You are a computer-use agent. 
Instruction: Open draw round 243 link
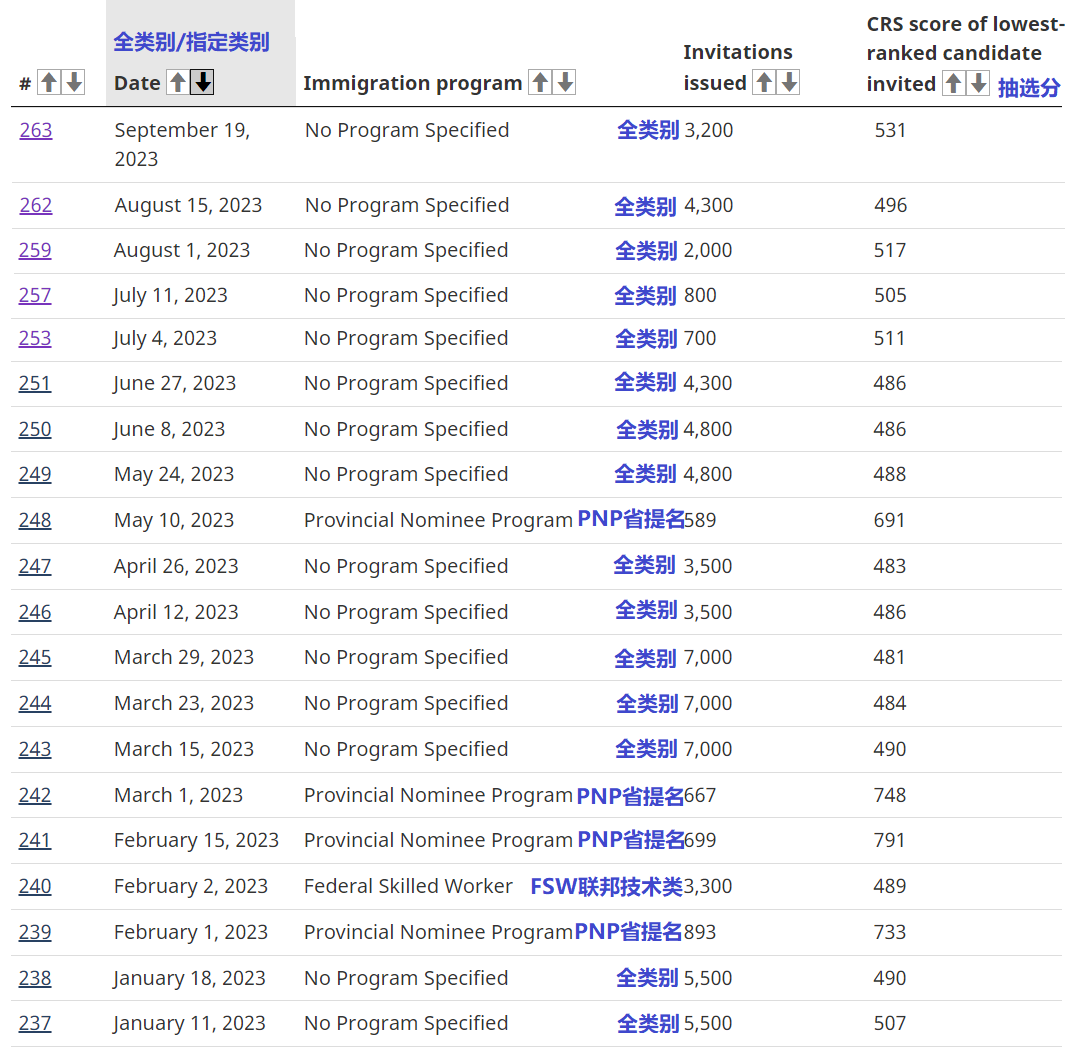(x=35, y=749)
